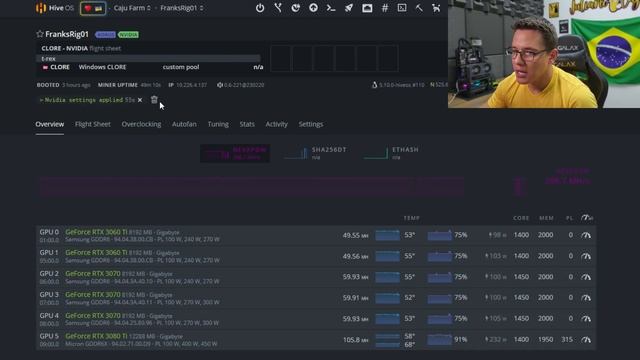Screen dimensions: 640x360
Task: Click the blue tag badge beside NVIDIA
Action: click(x=105, y=35)
